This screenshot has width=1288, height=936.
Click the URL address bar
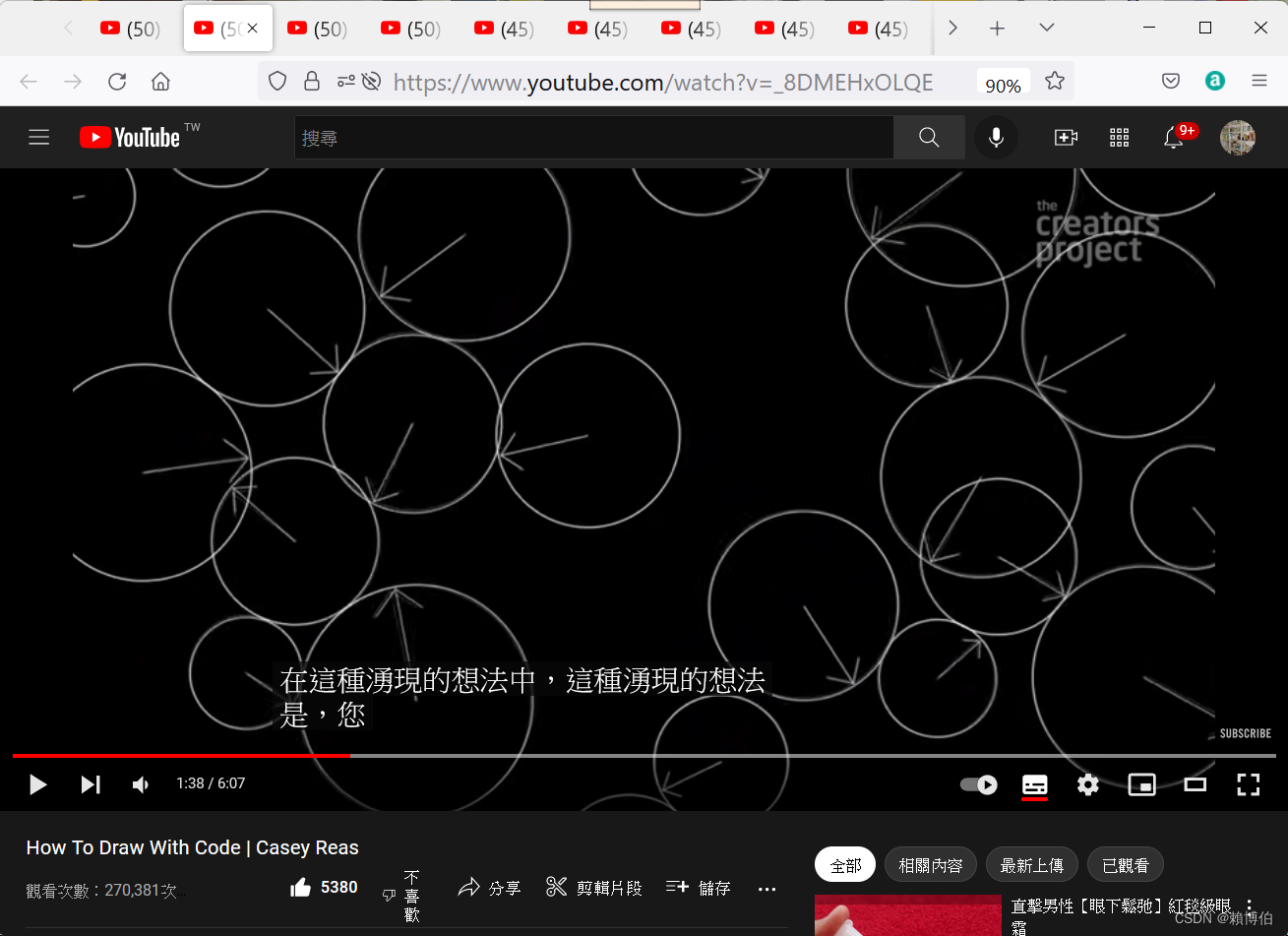click(x=663, y=83)
